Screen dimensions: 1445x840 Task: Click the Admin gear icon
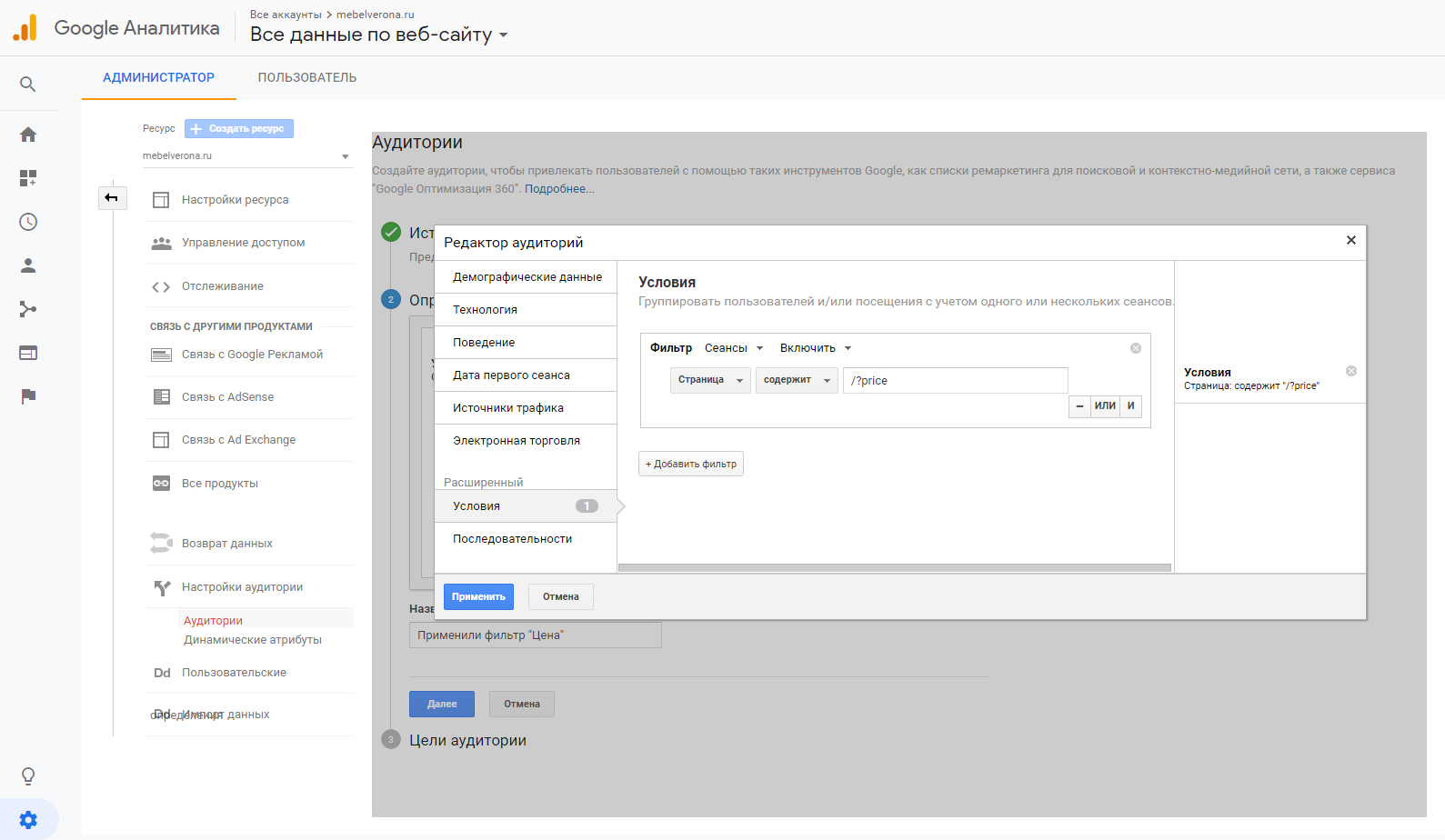pyautogui.click(x=28, y=820)
